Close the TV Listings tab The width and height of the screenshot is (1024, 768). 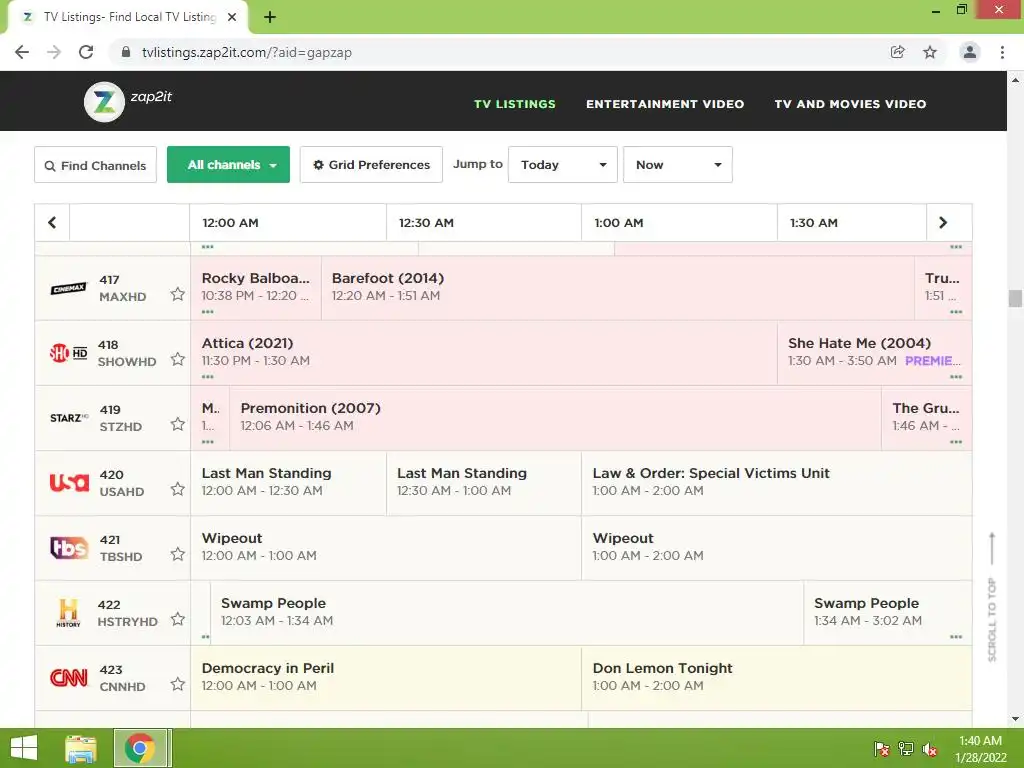pos(232,17)
